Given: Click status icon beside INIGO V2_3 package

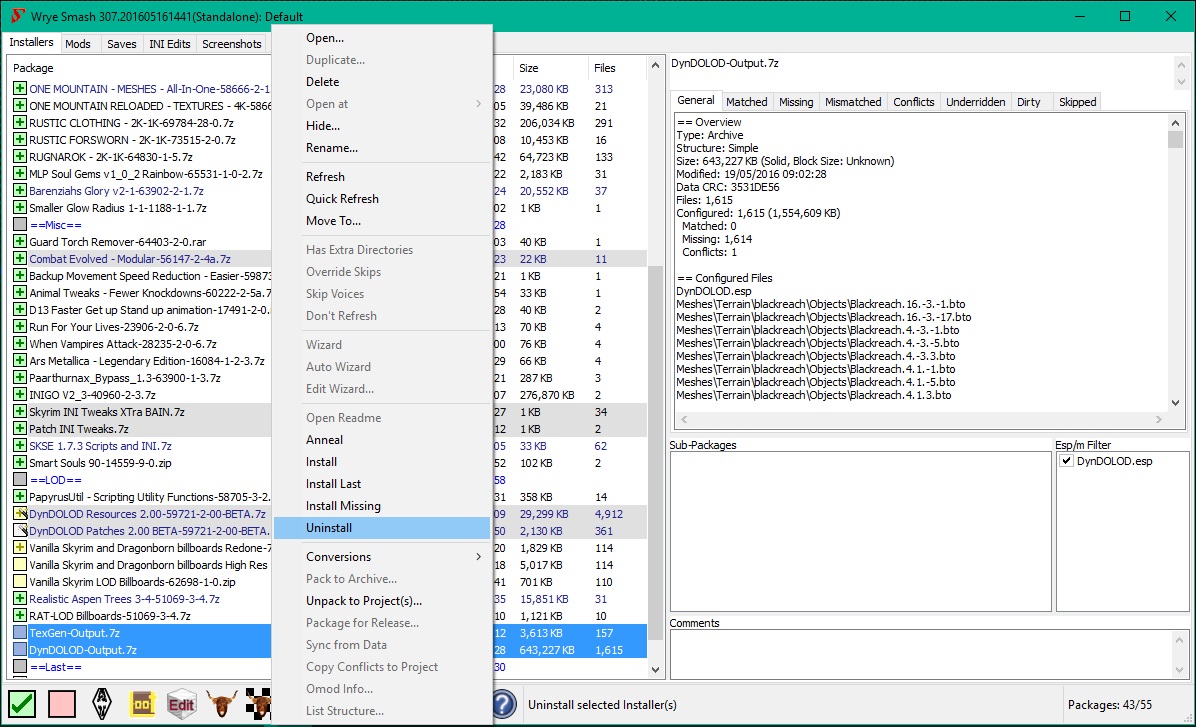Looking at the screenshot, I should click(x=20, y=395).
